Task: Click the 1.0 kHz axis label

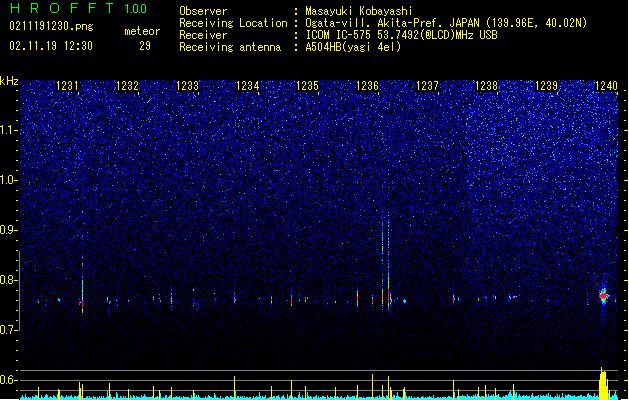Action: click(9, 180)
